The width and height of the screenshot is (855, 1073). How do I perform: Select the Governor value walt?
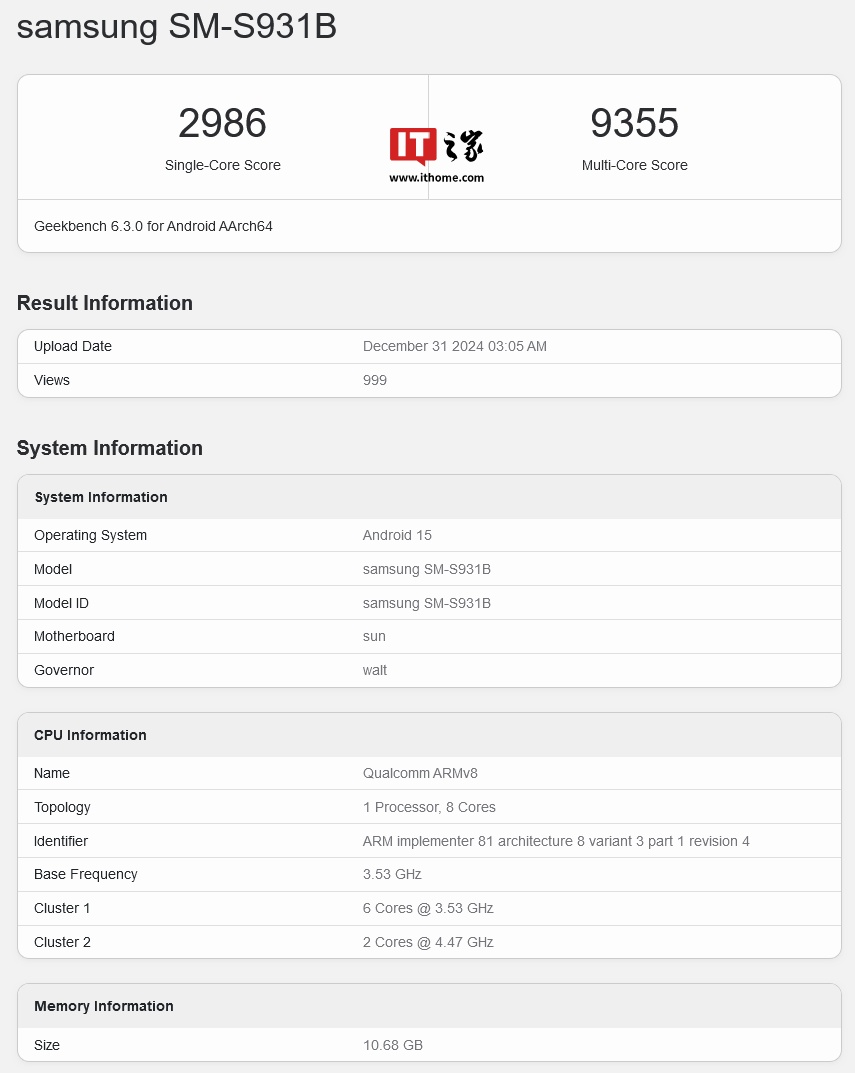click(x=374, y=671)
